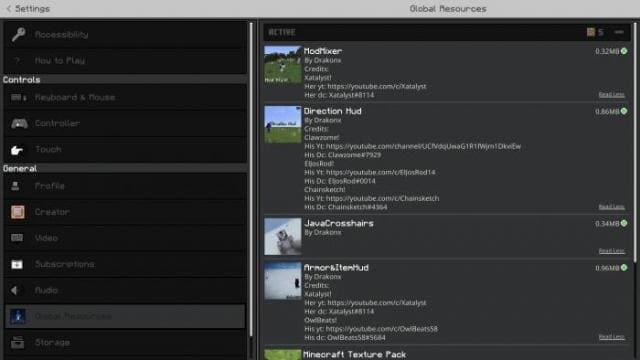Screen dimensions: 640x360
Task: Open How to Play via the question mark icon
Action: click(17, 61)
